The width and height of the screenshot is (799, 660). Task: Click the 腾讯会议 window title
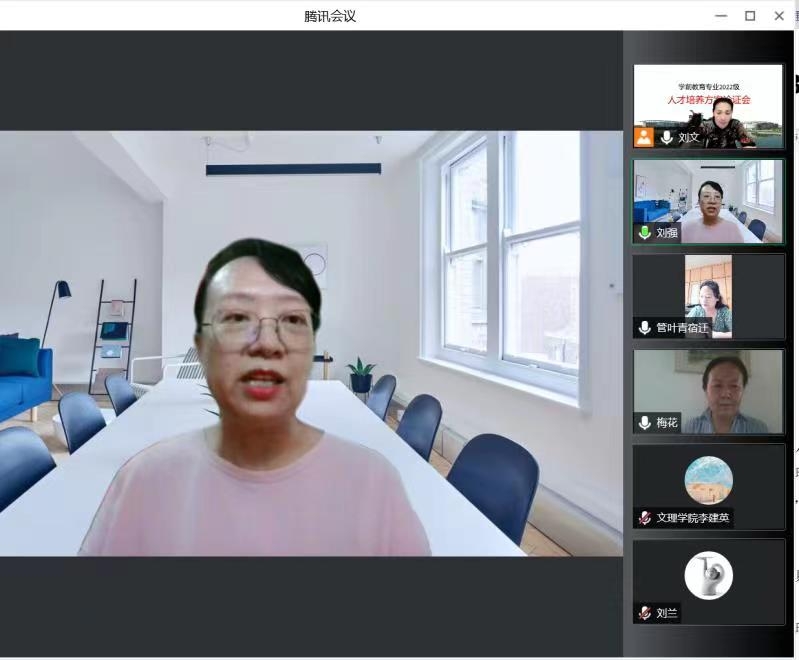click(330, 16)
